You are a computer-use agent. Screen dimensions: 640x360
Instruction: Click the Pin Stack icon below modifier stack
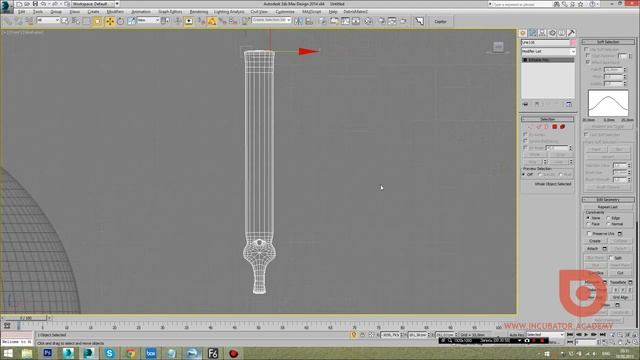pos(526,104)
